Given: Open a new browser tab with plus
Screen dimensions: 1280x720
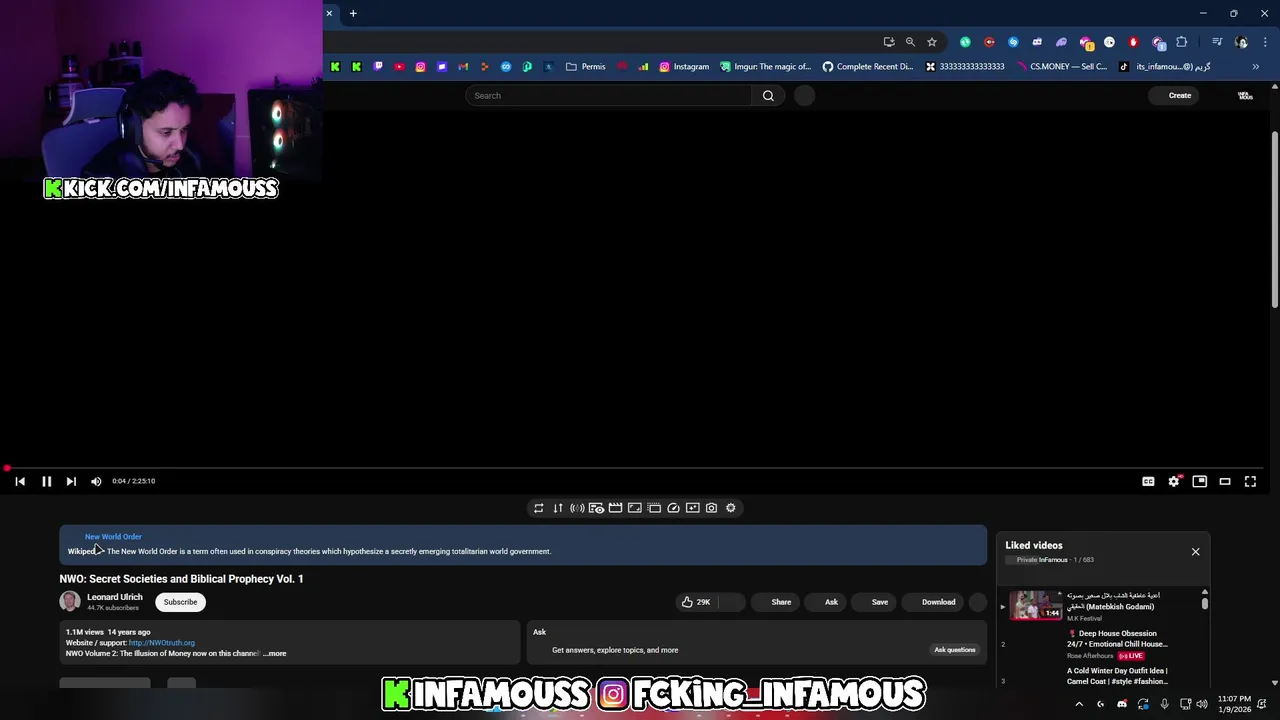Looking at the screenshot, I should click(x=353, y=14).
